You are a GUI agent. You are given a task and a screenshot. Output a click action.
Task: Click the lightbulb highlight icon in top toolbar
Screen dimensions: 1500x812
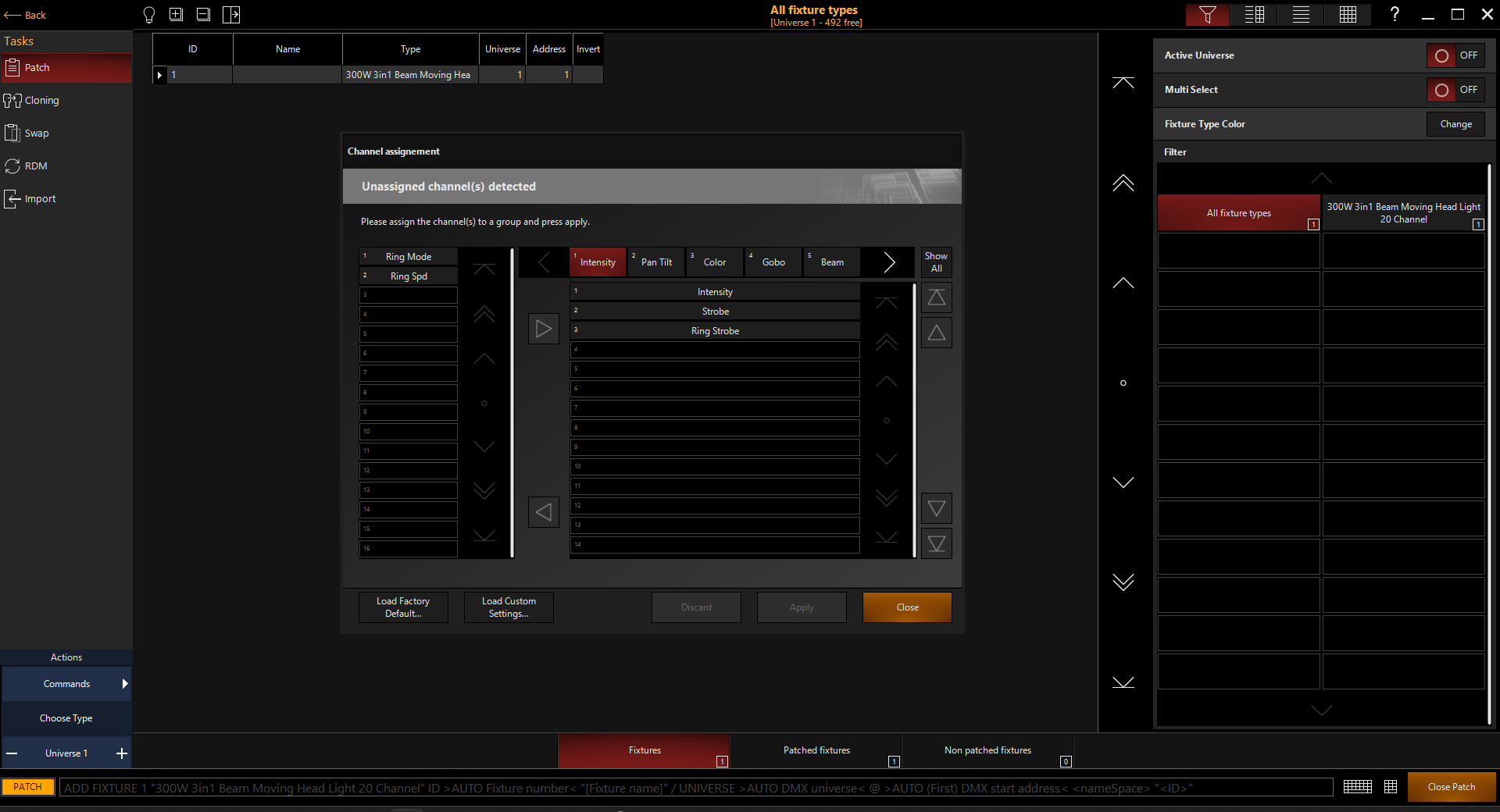(x=149, y=15)
